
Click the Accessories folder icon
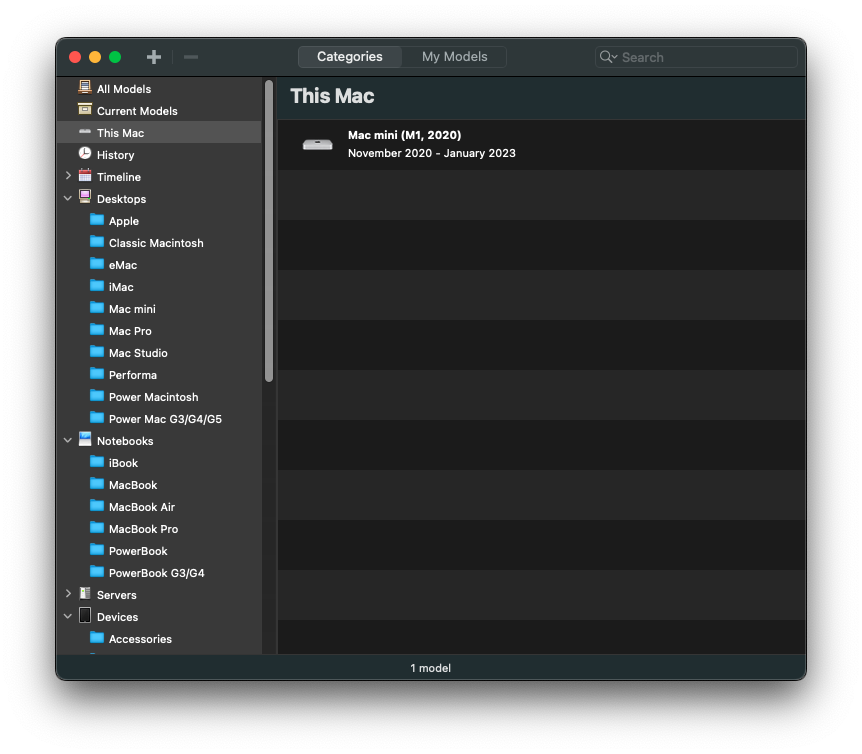tap(97, 637)
